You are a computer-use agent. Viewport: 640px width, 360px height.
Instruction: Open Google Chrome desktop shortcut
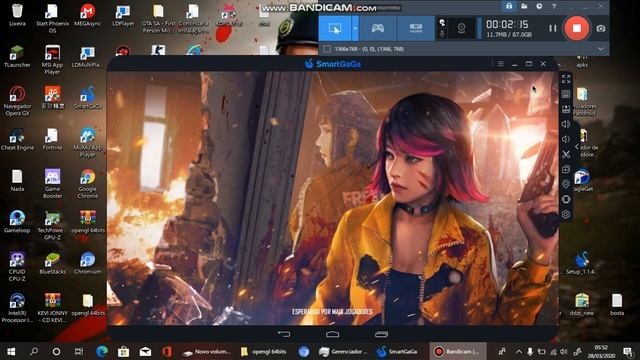click(x=87, y=184)
